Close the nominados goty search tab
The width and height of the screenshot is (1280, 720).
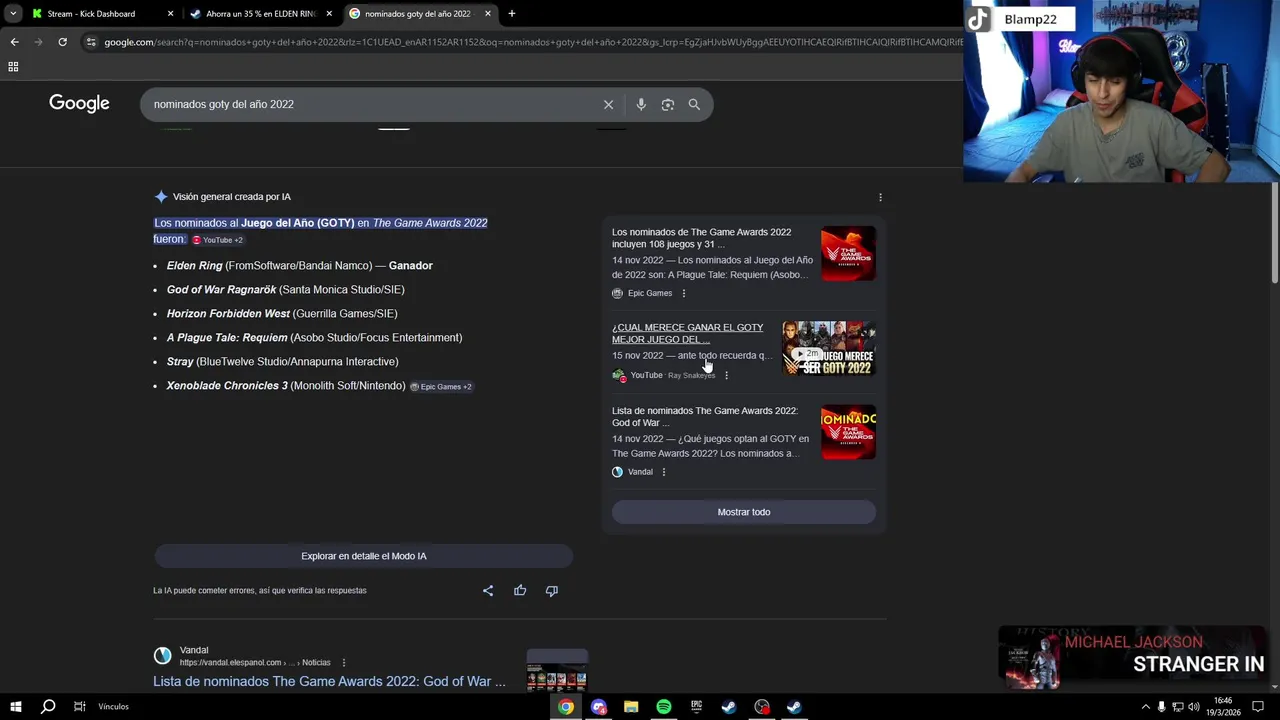488,14
